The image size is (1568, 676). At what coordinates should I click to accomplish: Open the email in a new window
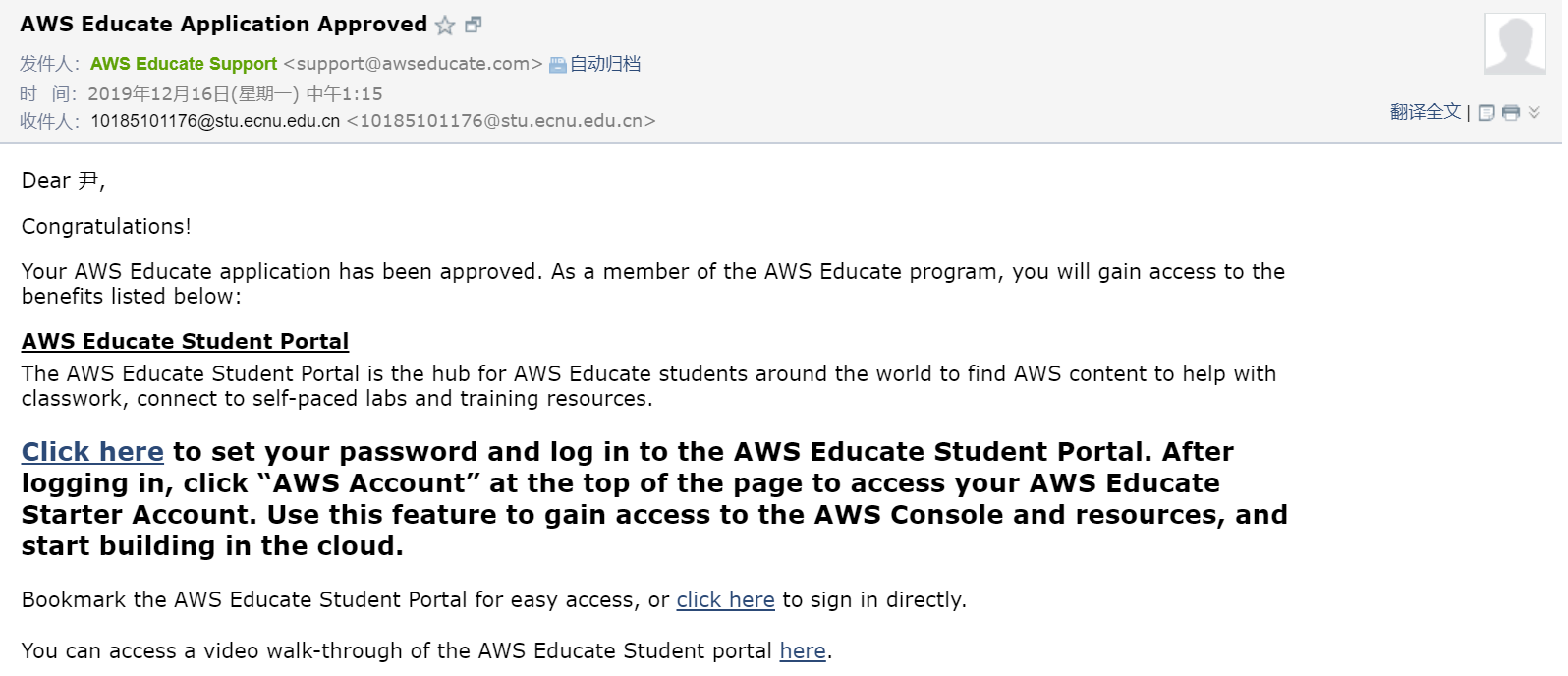tap(474, 25)
